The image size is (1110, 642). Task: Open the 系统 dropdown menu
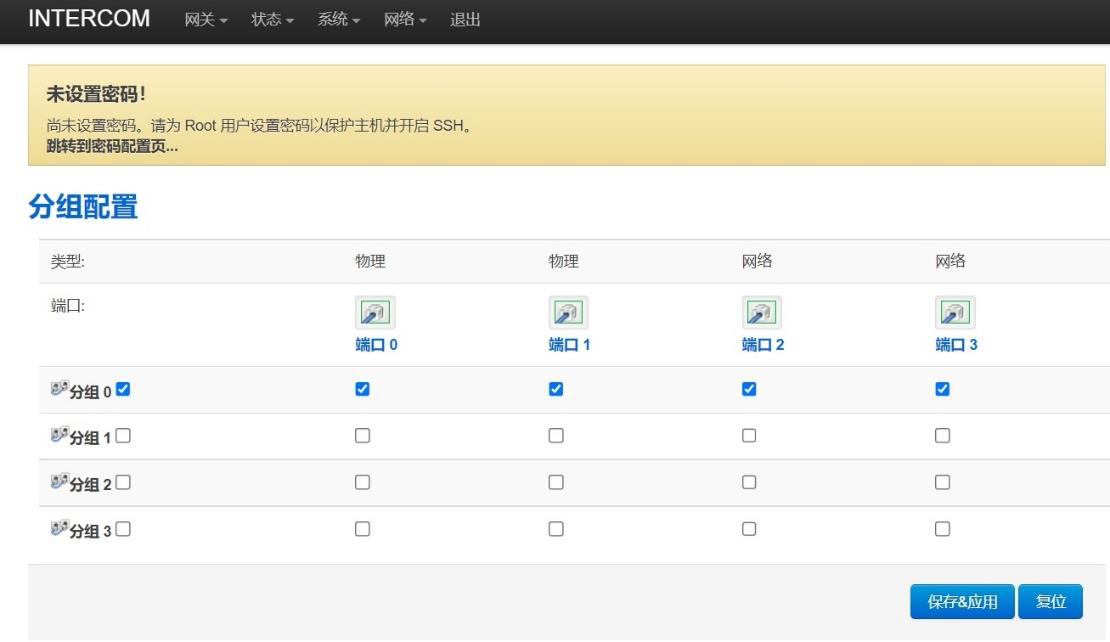pos(339,21)
